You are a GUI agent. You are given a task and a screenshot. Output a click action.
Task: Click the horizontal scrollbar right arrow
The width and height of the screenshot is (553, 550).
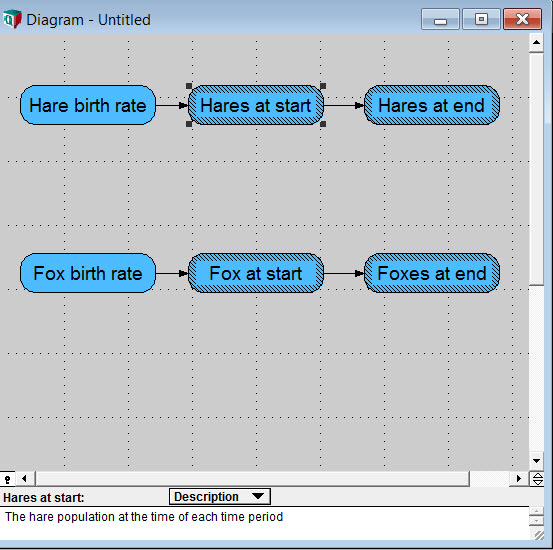(x=518, y=479)
